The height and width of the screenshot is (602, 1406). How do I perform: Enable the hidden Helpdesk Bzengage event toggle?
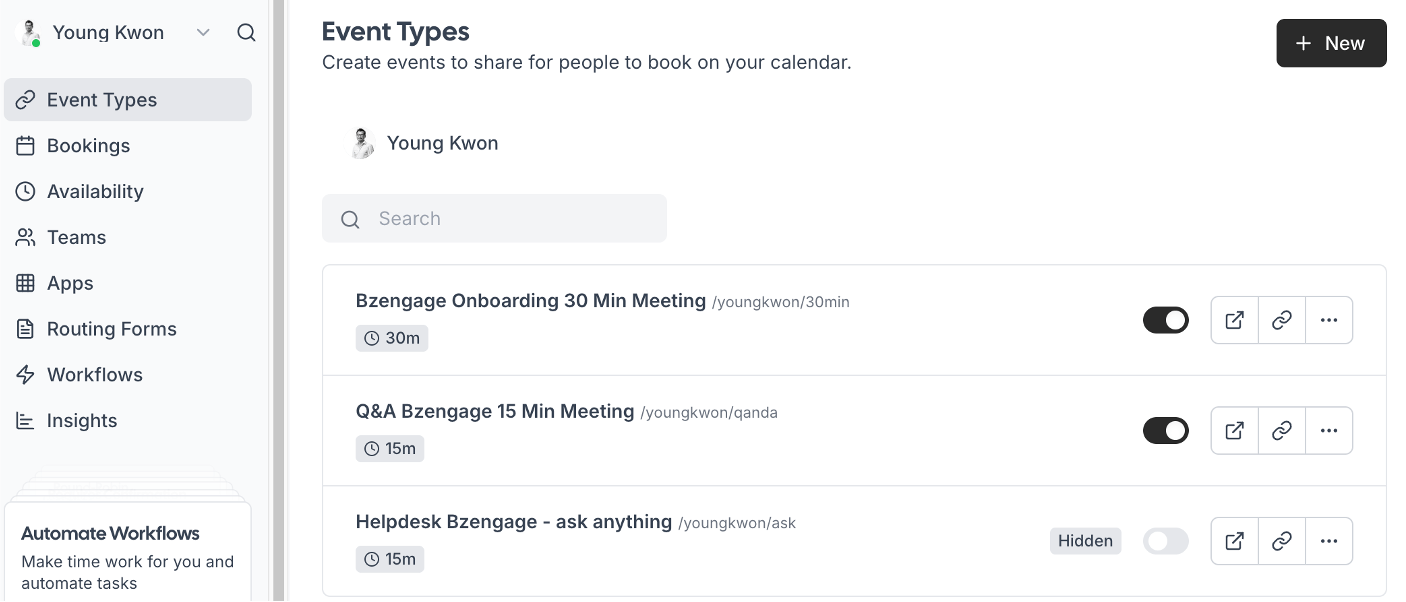click(x=1166, y=541)
